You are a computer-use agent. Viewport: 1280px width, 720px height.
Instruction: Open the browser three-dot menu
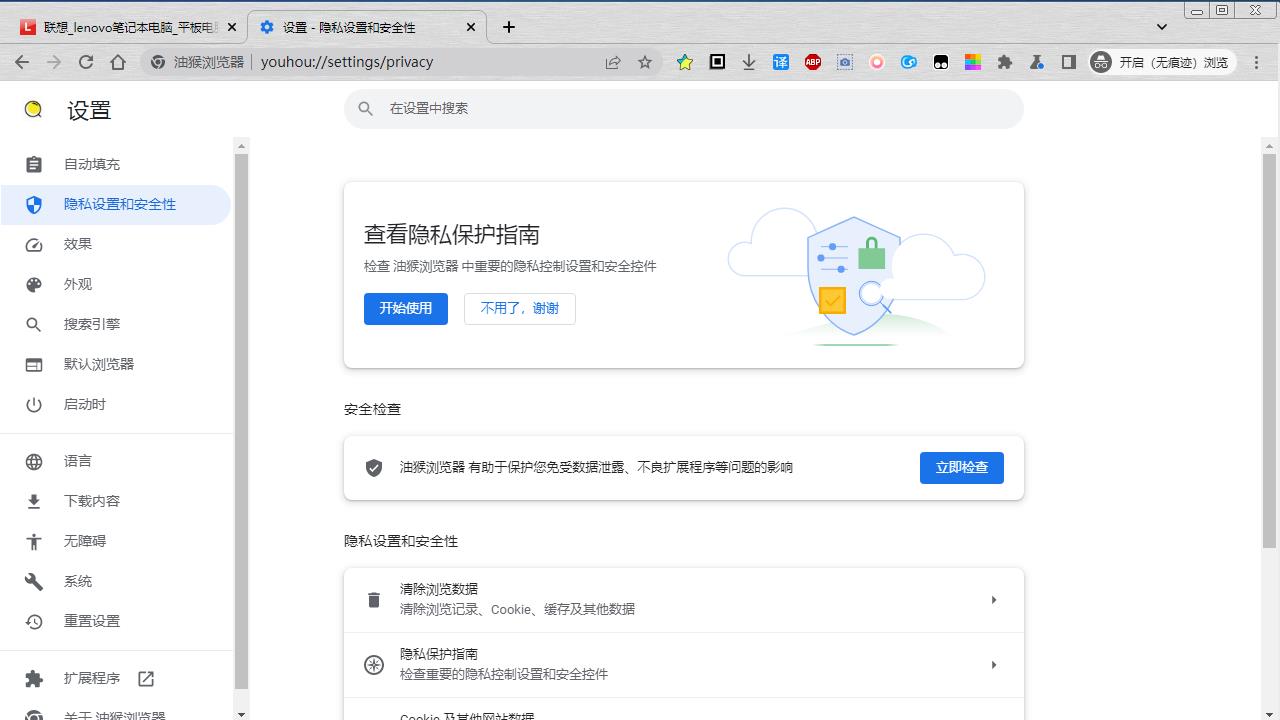[x=1257, y=62]
